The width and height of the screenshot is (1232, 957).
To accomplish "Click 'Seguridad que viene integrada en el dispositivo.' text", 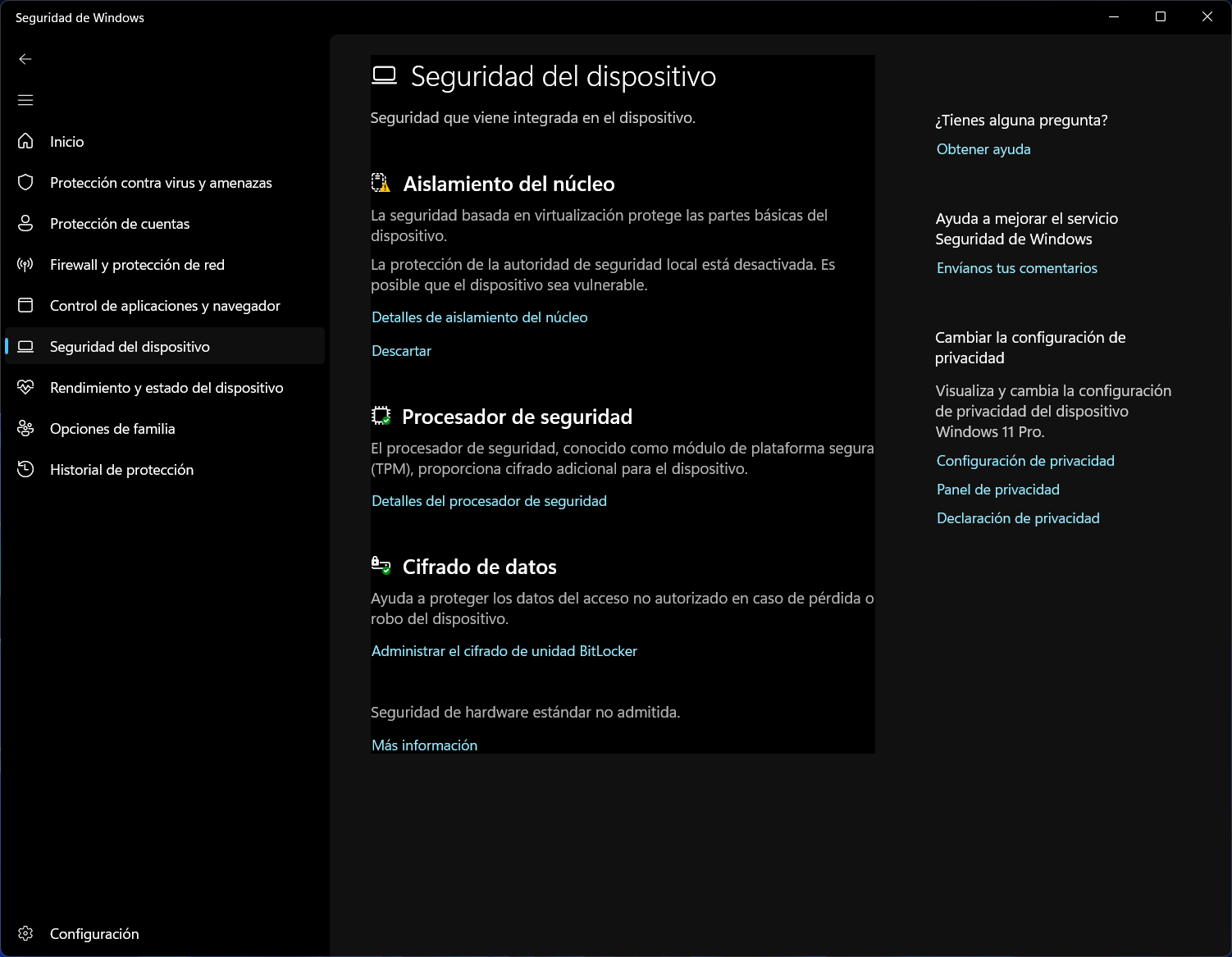I will (x=533, y=118).
